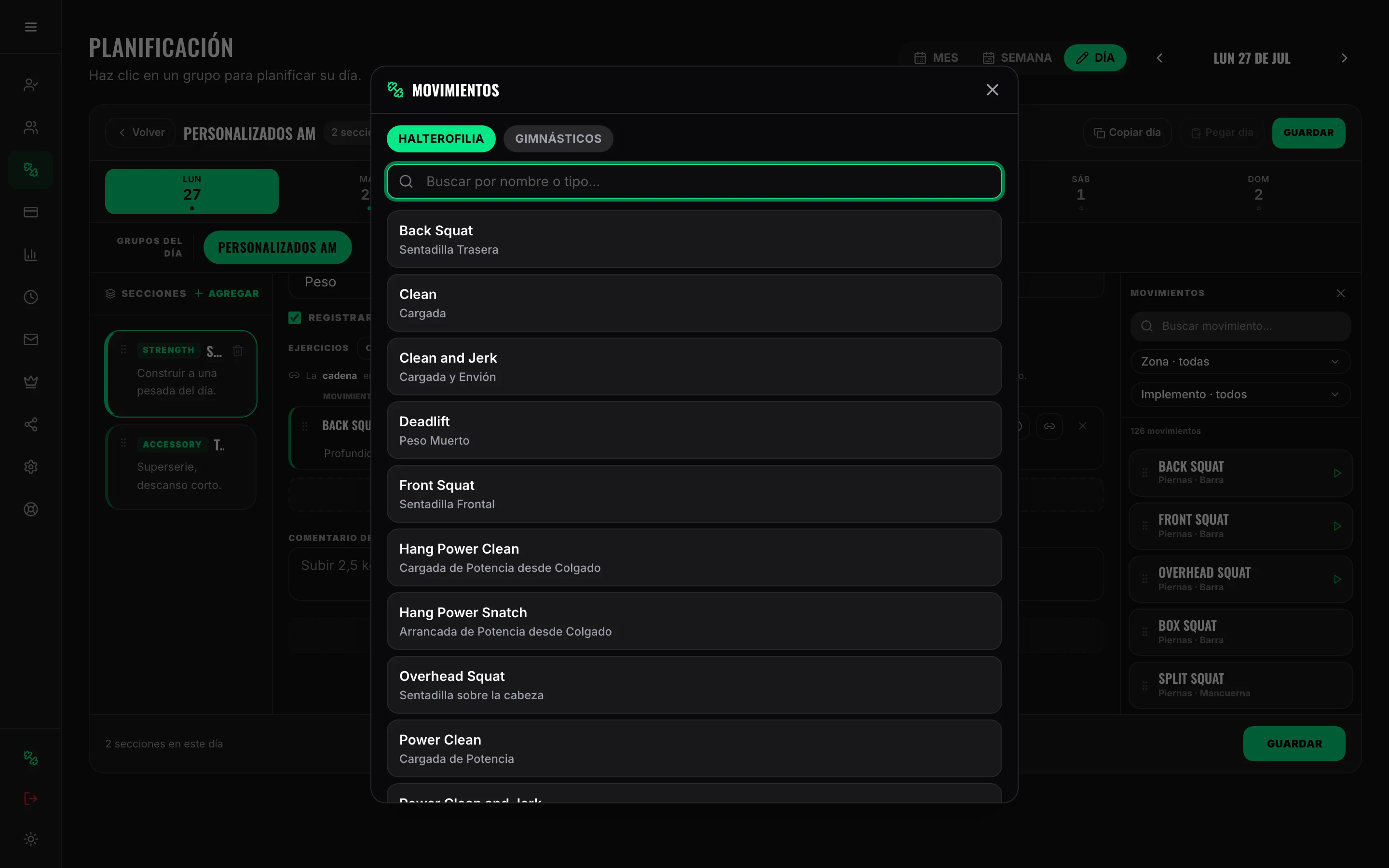Open the athlete check sidebar icon
The image size is (1389, 868).
point(31,85)
